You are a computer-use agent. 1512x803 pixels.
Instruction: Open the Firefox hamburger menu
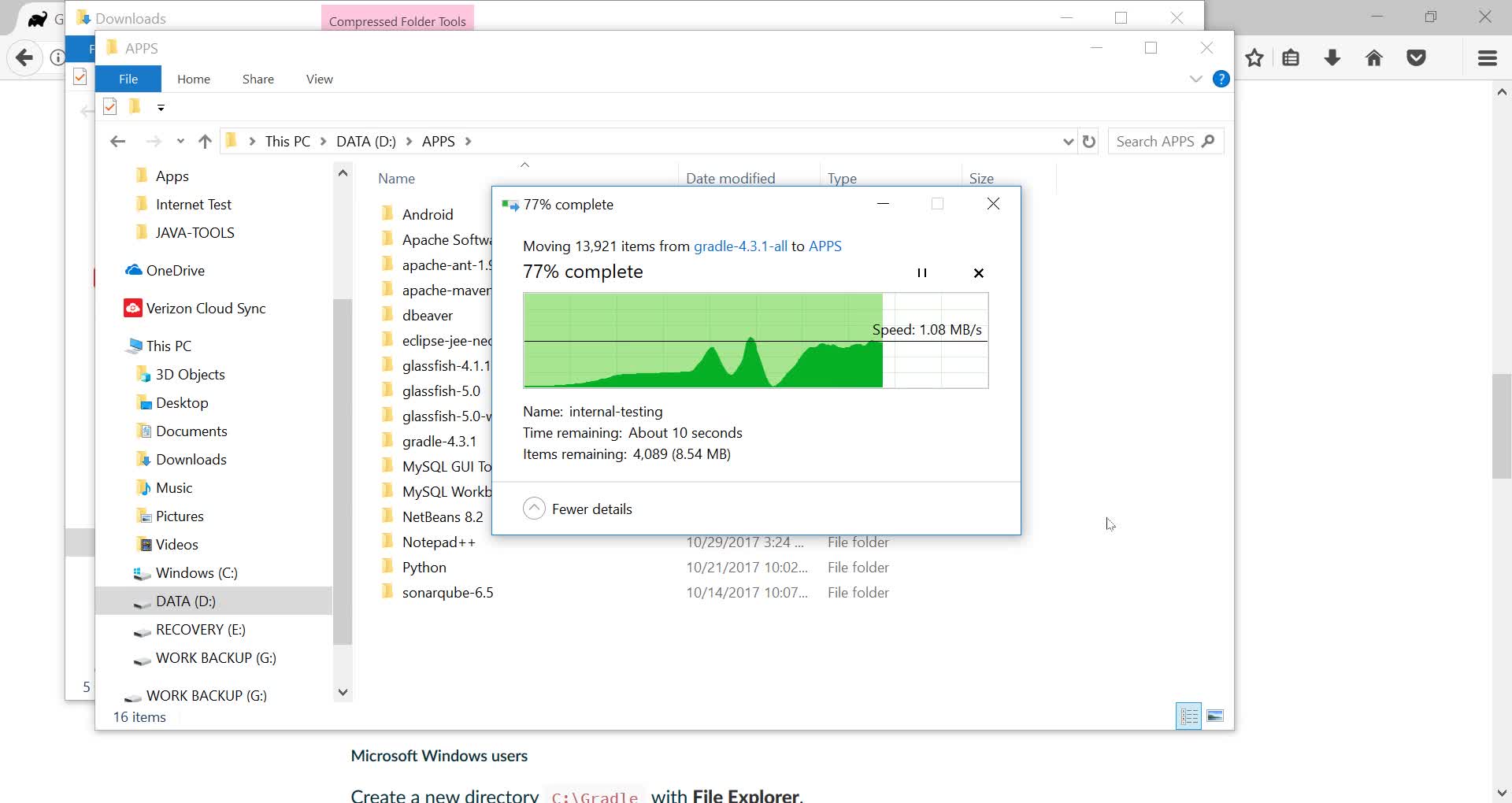tap(1487, 57)
